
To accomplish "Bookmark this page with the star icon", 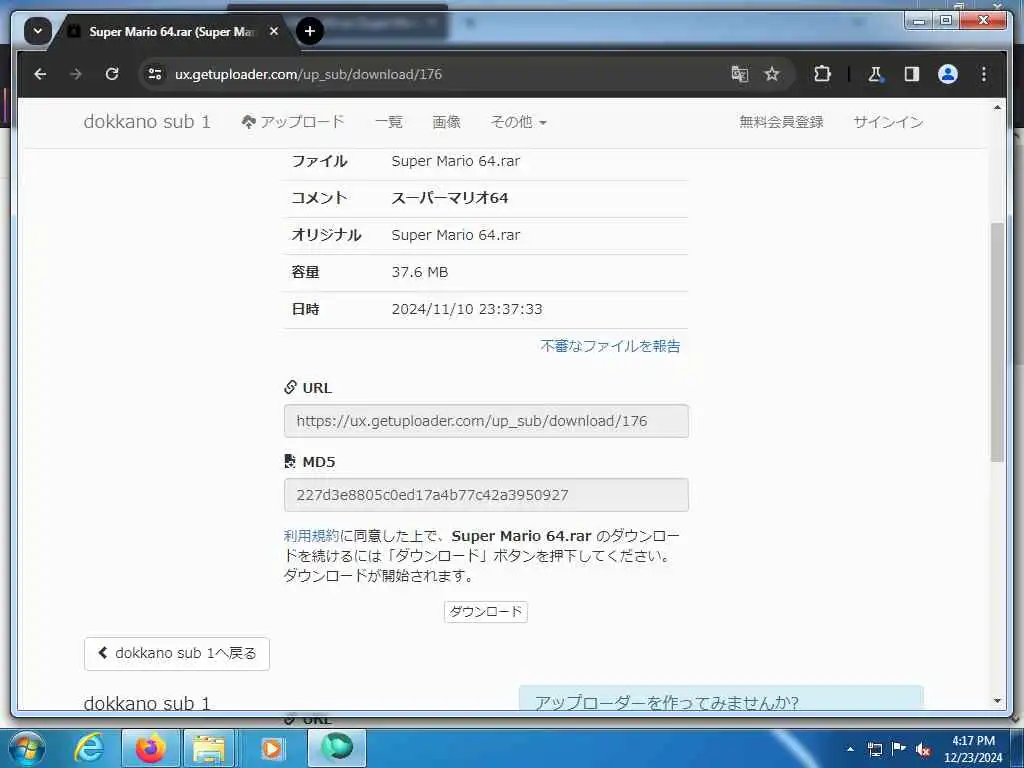I will 772,74.
